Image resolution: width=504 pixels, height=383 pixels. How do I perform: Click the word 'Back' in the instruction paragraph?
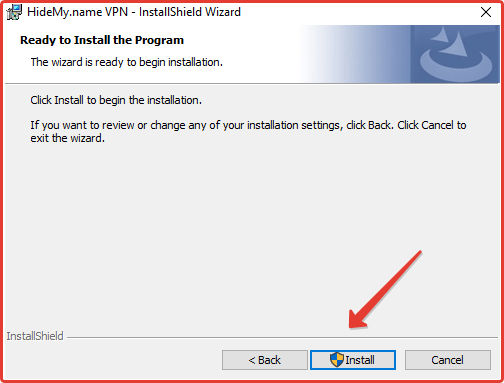point(379,125)
